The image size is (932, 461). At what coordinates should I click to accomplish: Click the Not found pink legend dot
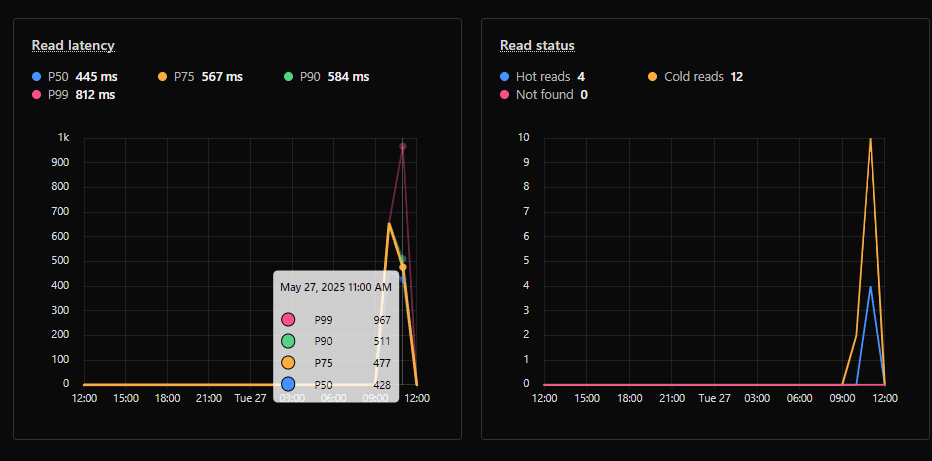point(505,94)
